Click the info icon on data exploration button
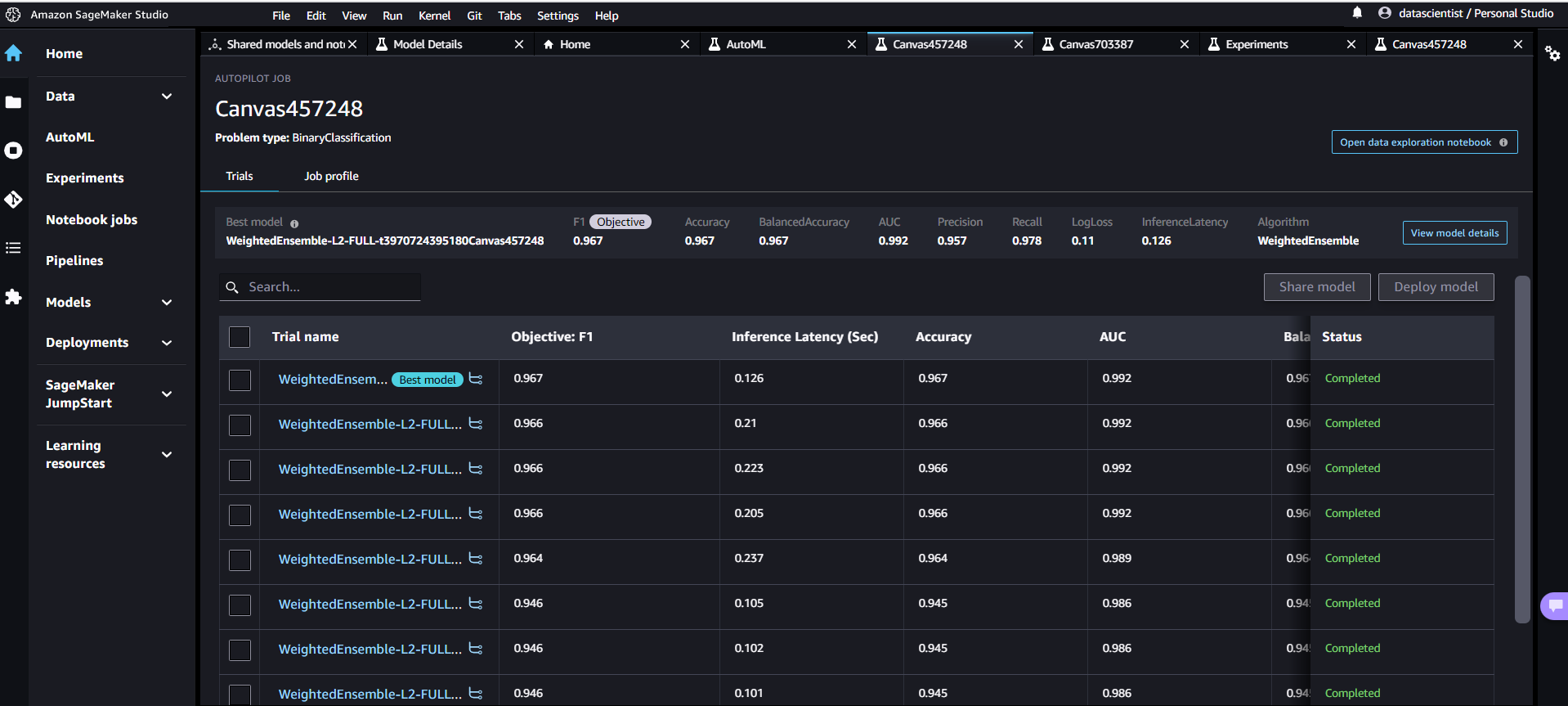The image size is (1568, 706). 1503,142
